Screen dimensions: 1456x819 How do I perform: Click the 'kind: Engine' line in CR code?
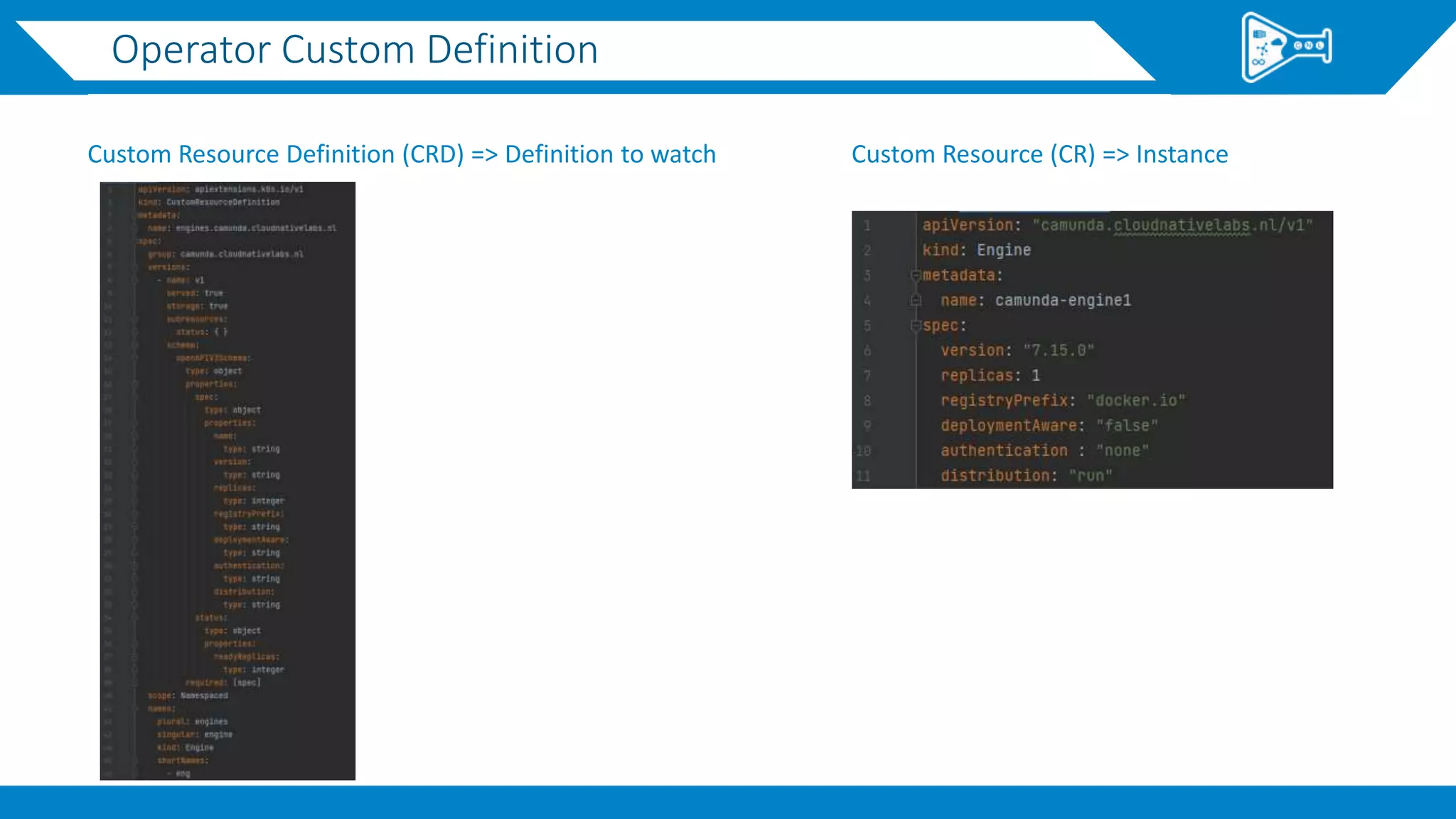coord(976,250)
